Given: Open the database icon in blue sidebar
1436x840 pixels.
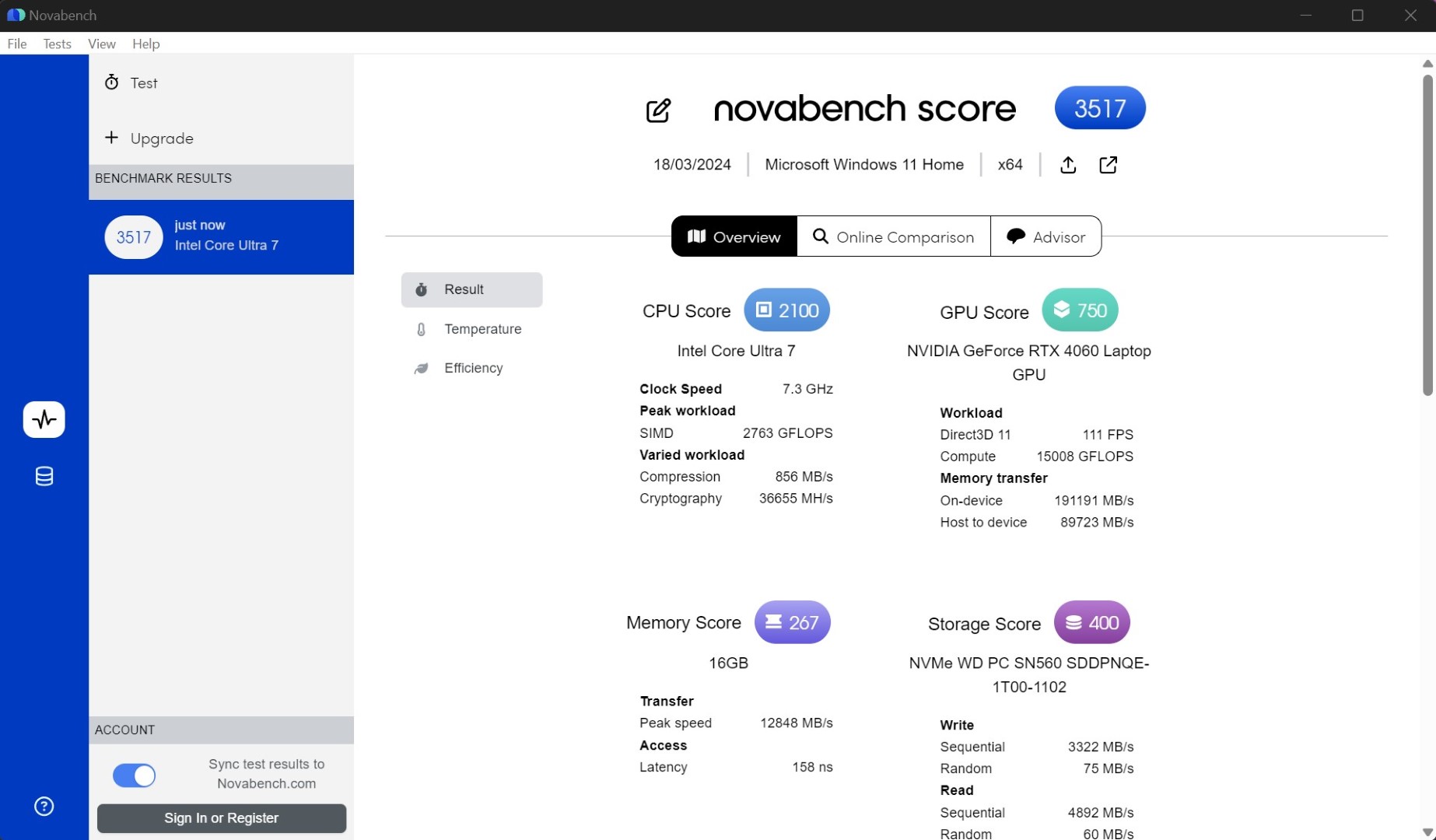Looking at the screenshot, I should coord(44,476).
